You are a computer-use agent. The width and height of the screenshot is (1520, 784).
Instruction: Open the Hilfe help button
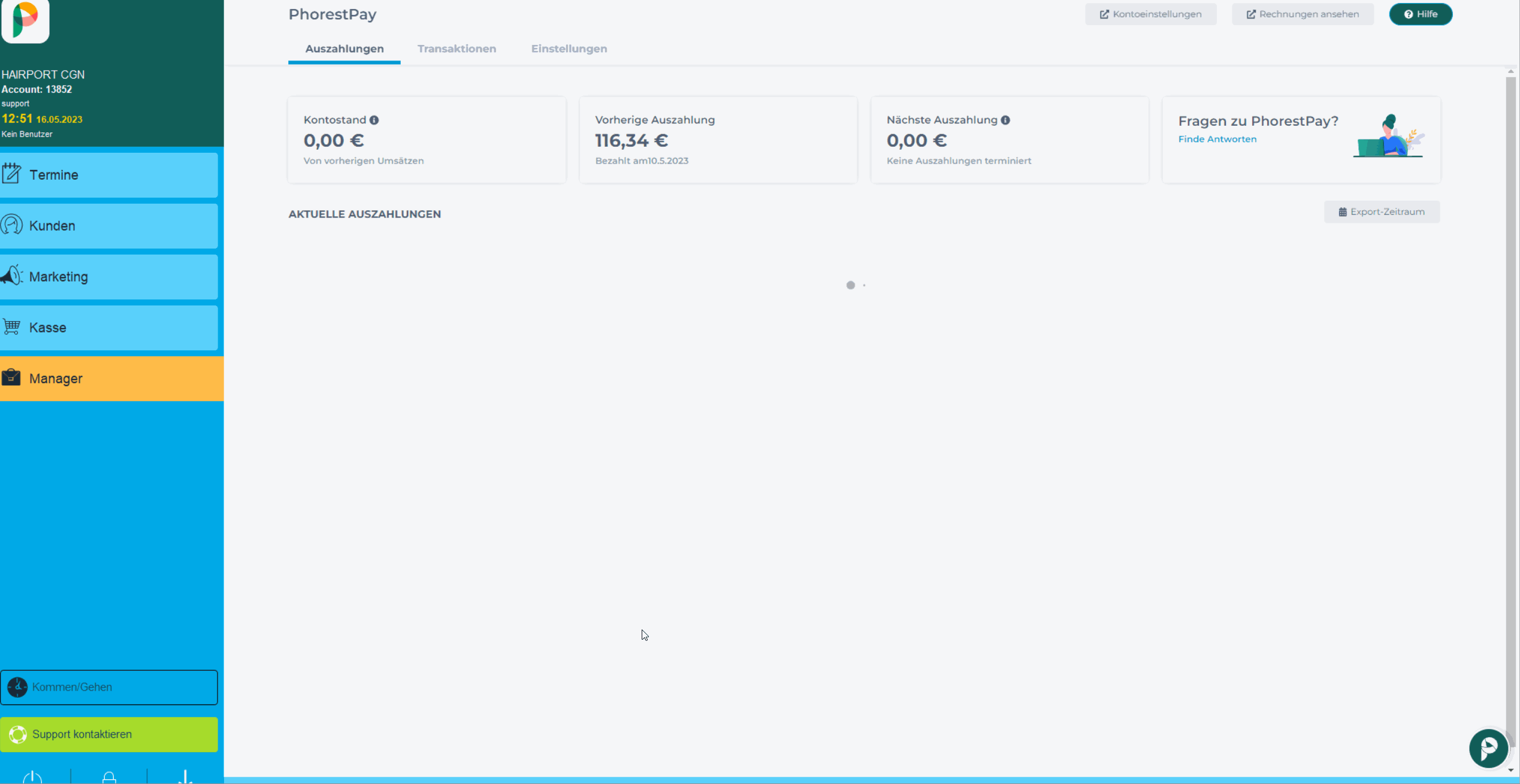coord(1421,14)
